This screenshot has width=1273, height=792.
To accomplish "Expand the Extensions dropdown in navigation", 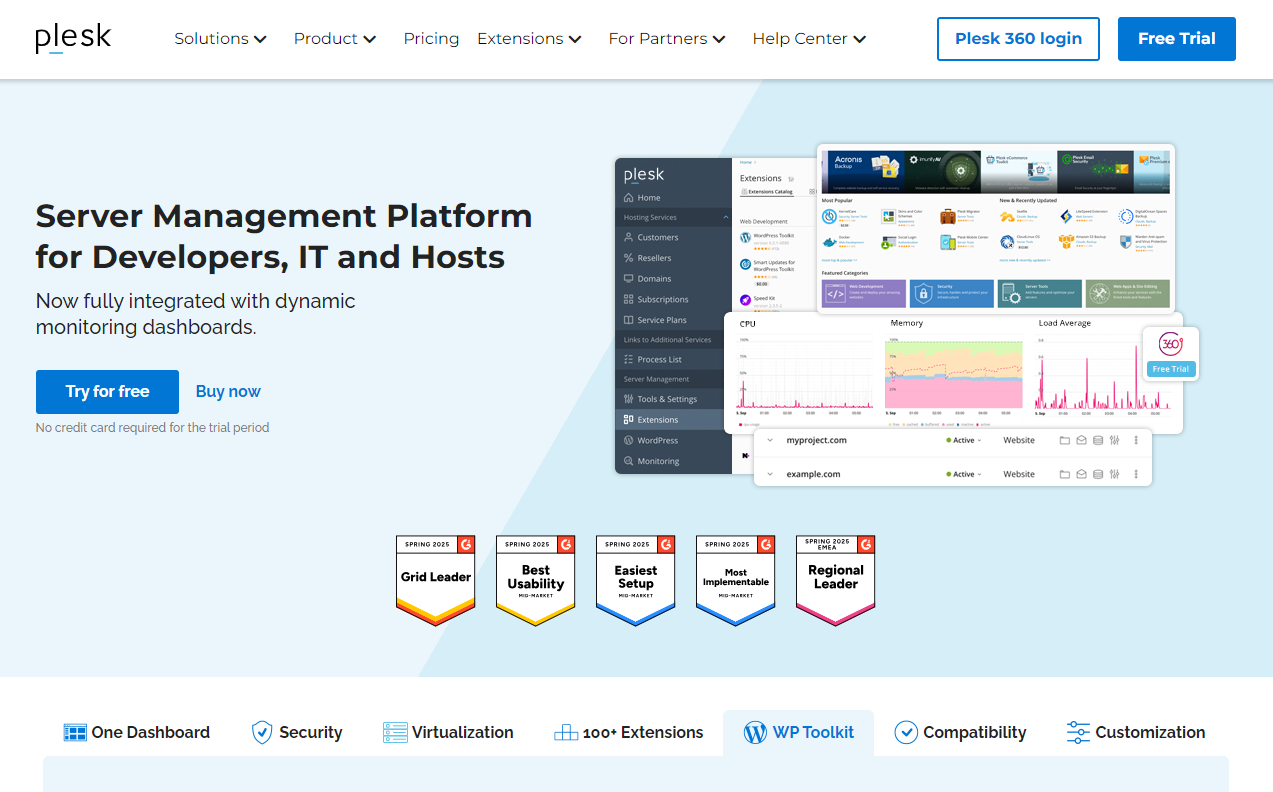I will pyautogui.click(x=529, y=39).
